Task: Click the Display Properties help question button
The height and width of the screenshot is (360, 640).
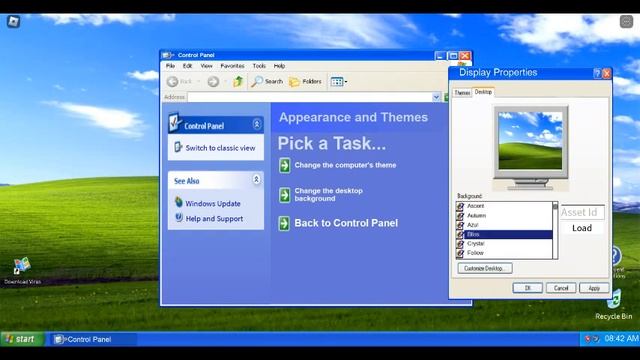Action: tap(597, 73)
